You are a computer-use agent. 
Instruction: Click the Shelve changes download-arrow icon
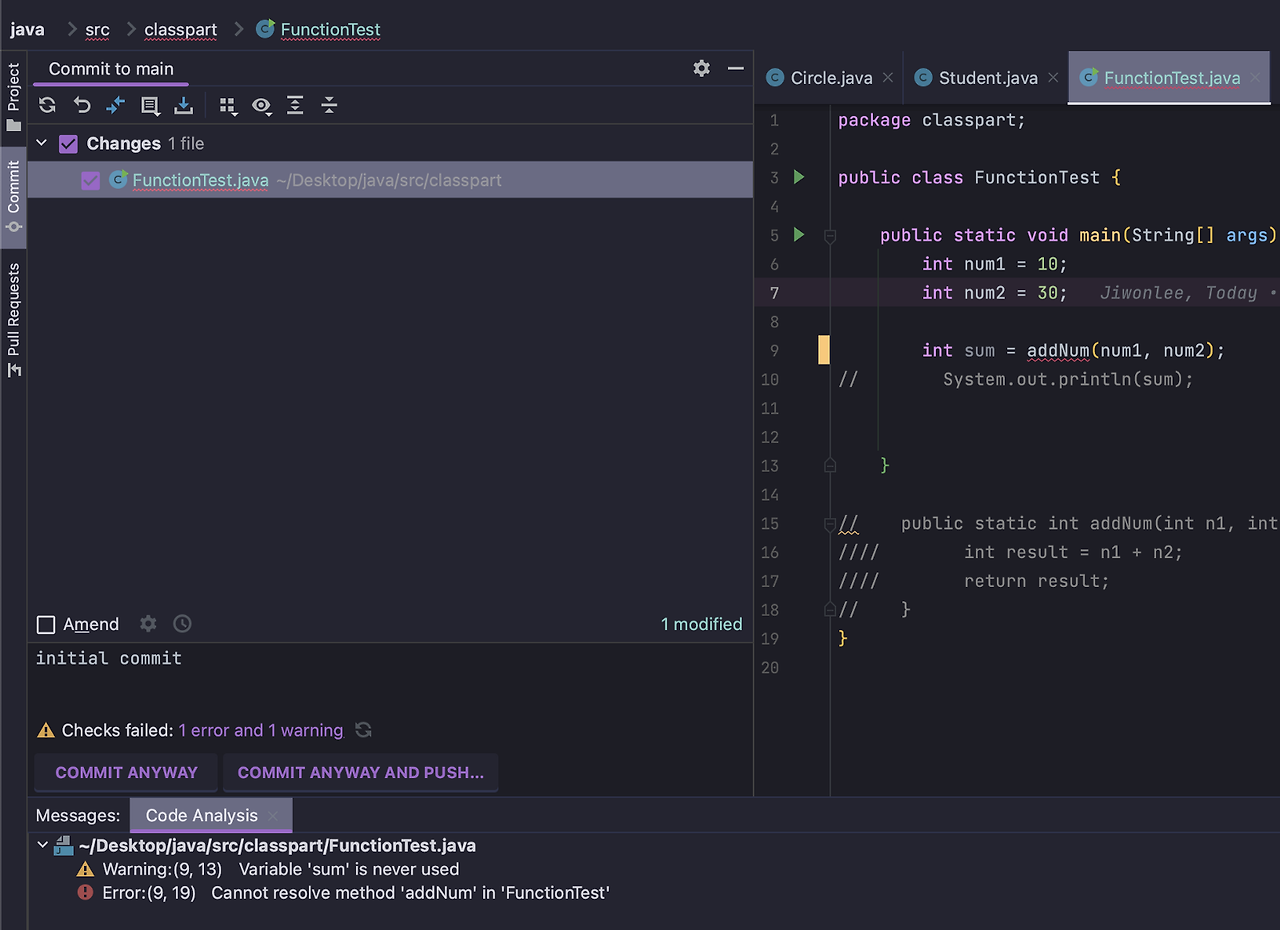tap(183, 105)
